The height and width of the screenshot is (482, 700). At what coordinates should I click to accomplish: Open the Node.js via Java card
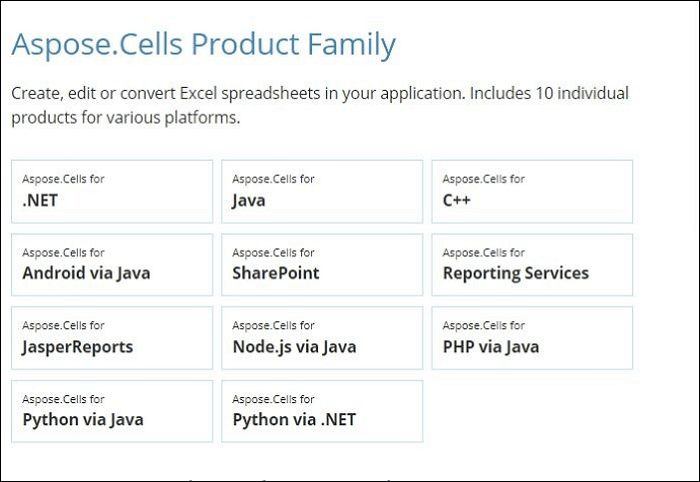pyautogui.click(x=322, y=338)
